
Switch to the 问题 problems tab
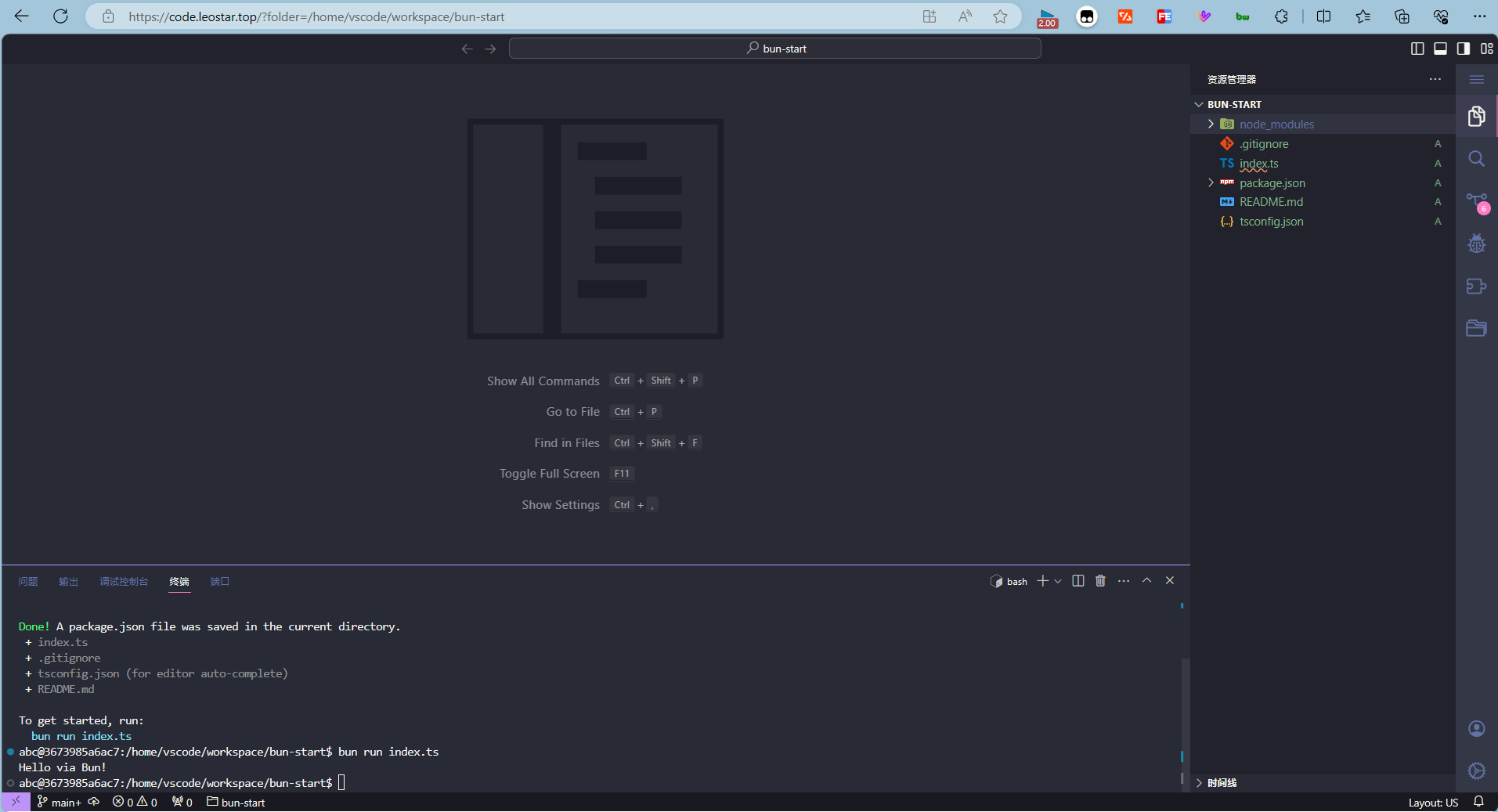click(x=28, y=581)
